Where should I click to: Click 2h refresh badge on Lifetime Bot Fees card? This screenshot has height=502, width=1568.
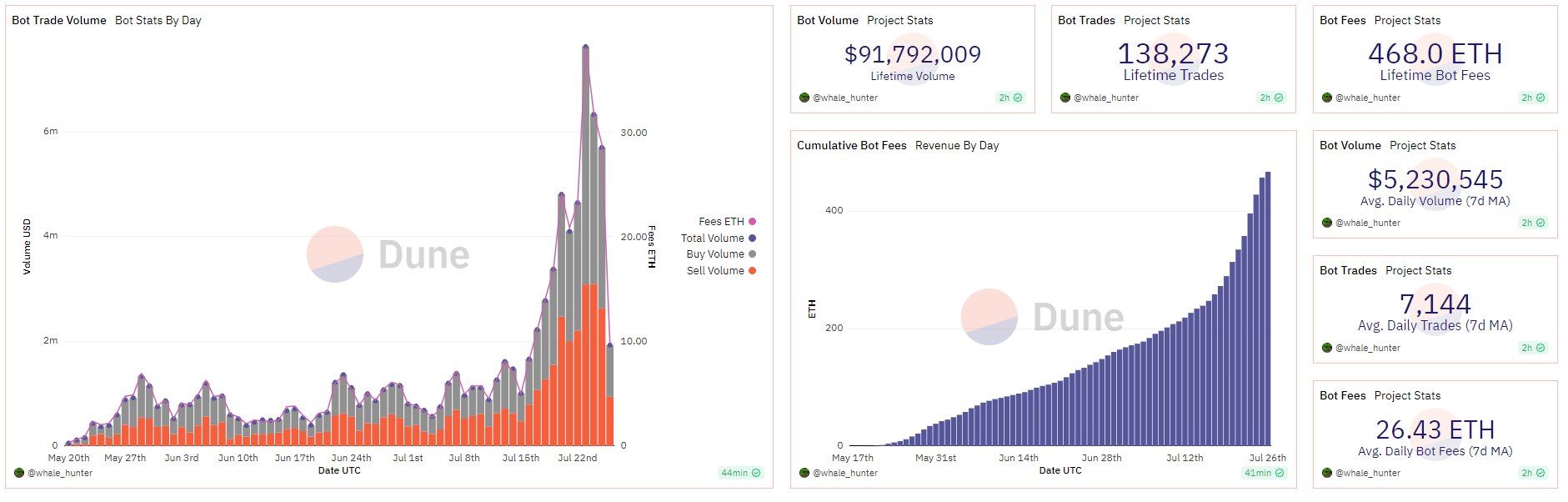click(x=1532, y=98)
